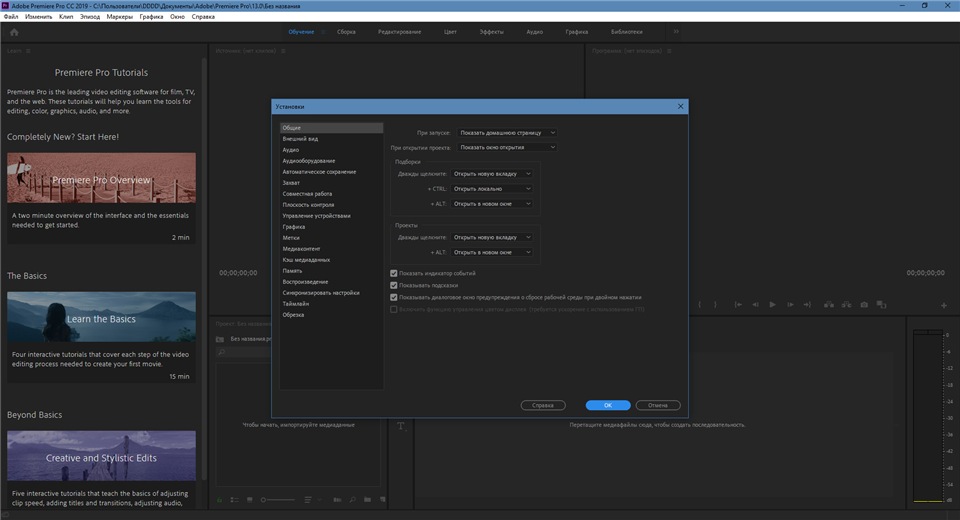Toggle Показать индикатор событий checkbox
The height and width of the screenshot is (520, 960).
pos(394,273)
